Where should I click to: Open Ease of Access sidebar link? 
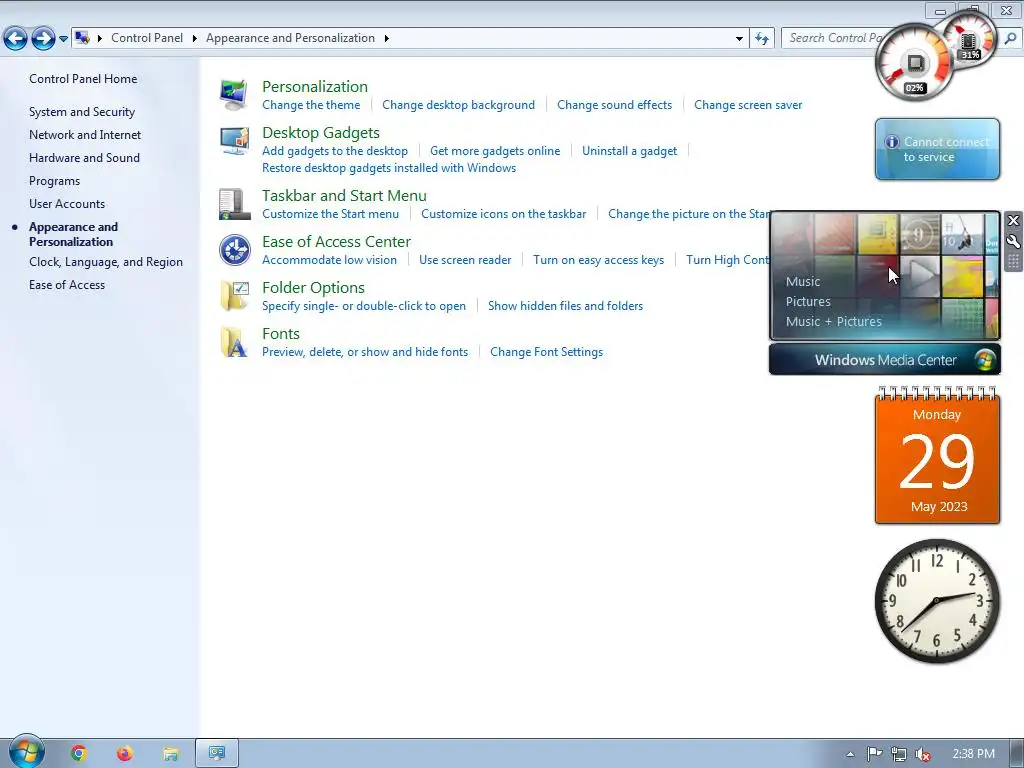tap(67, 285)
